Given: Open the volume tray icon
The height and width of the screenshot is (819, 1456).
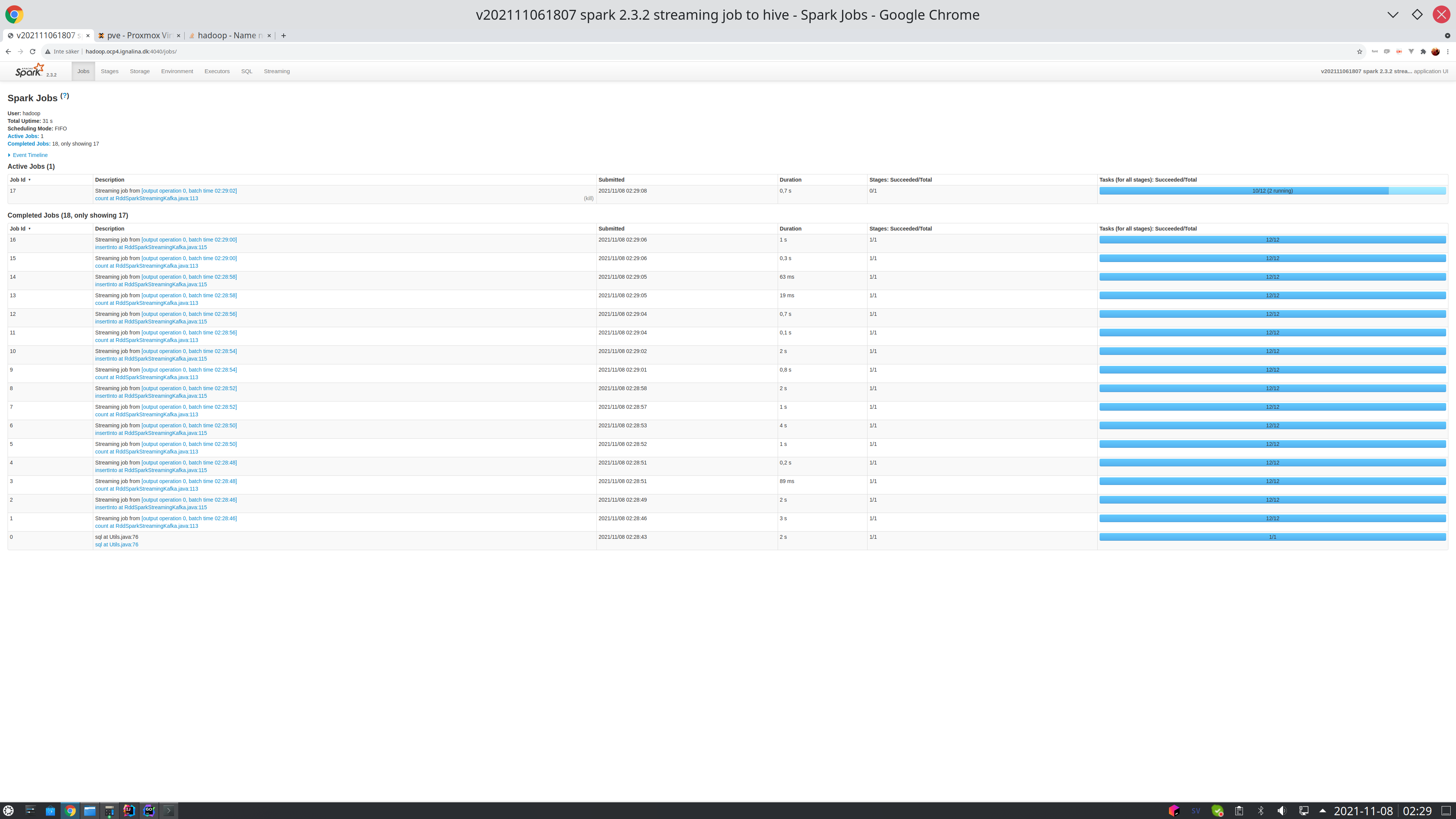Looking at the screenshot, I should pos(1282,811).
